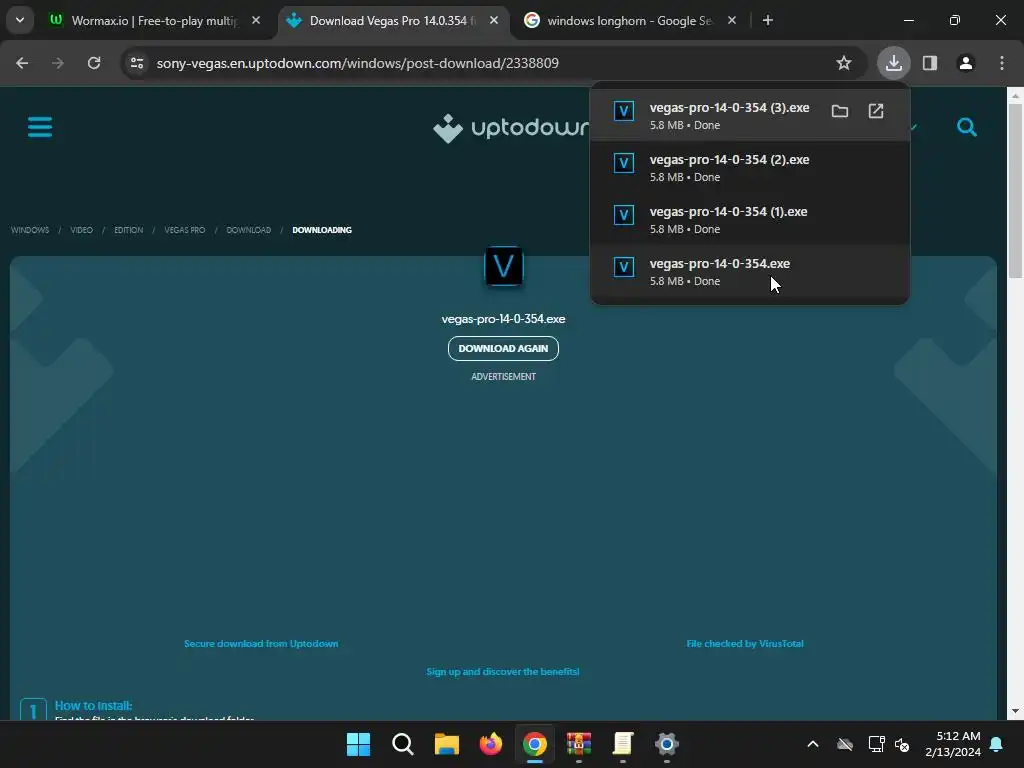Click the file icon beside vegas-pro-14-0-354.exe download

[x=624, y=267]
